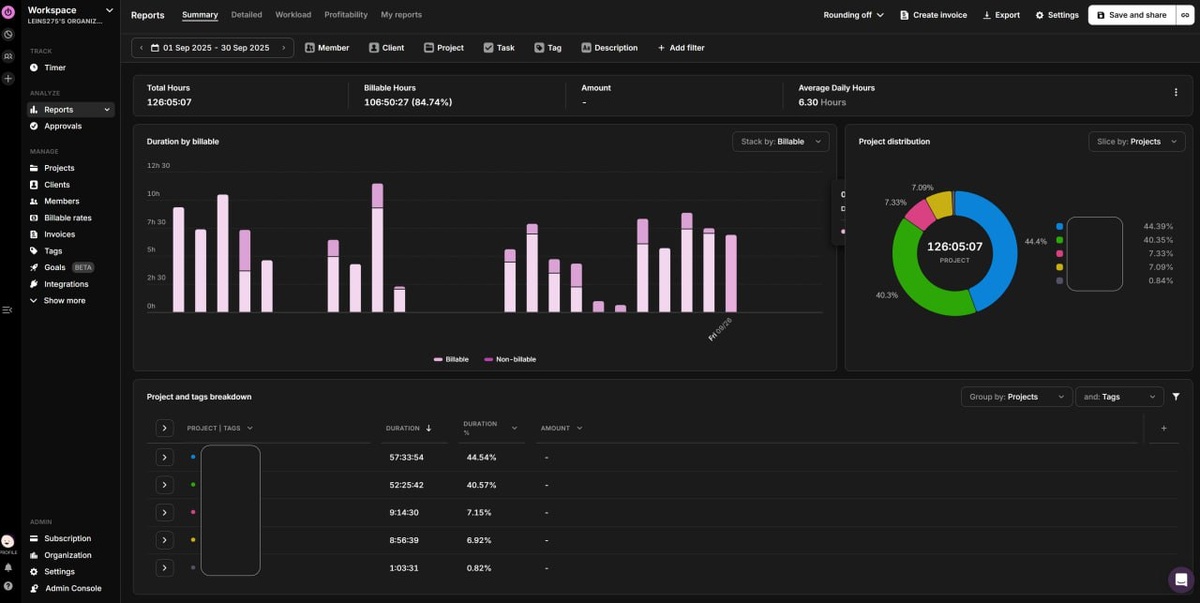Viewport: 1200px width, 603px height.
Task: Expand the 1:03:31 project row
Action: click(x=165, y=568)
